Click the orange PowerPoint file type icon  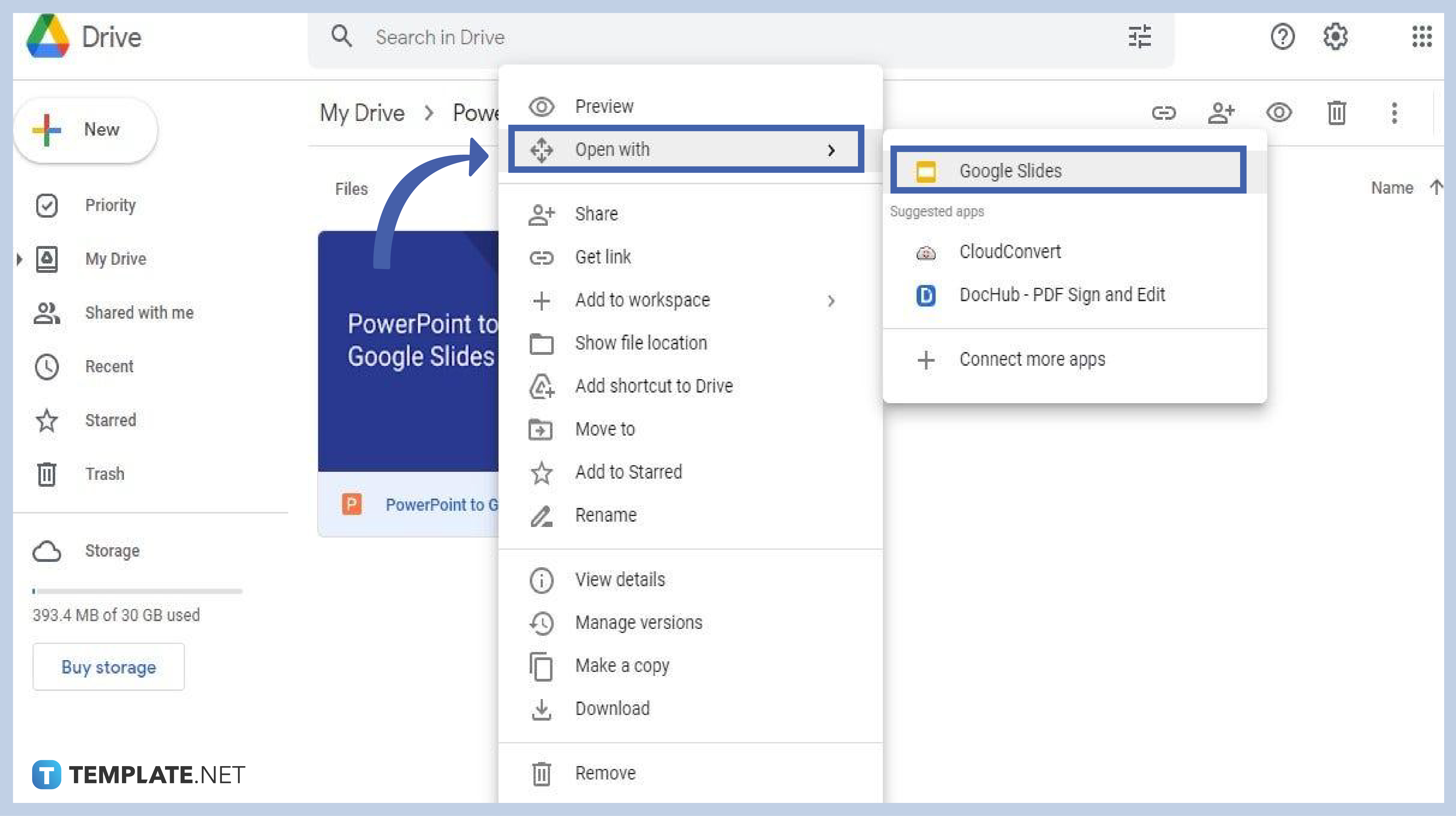(x=352, y=504)
